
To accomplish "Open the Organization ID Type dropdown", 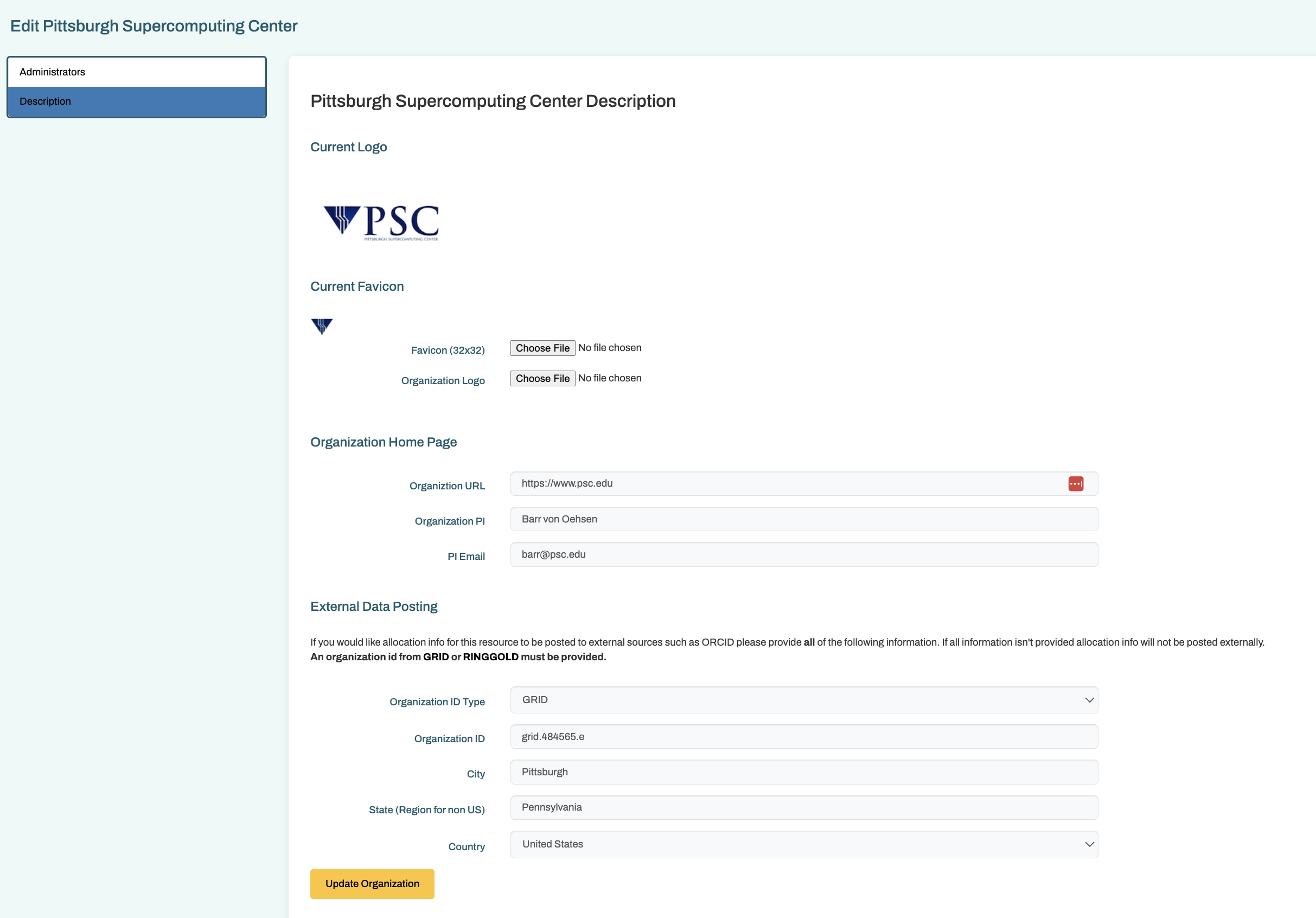I will click(803, 700).
